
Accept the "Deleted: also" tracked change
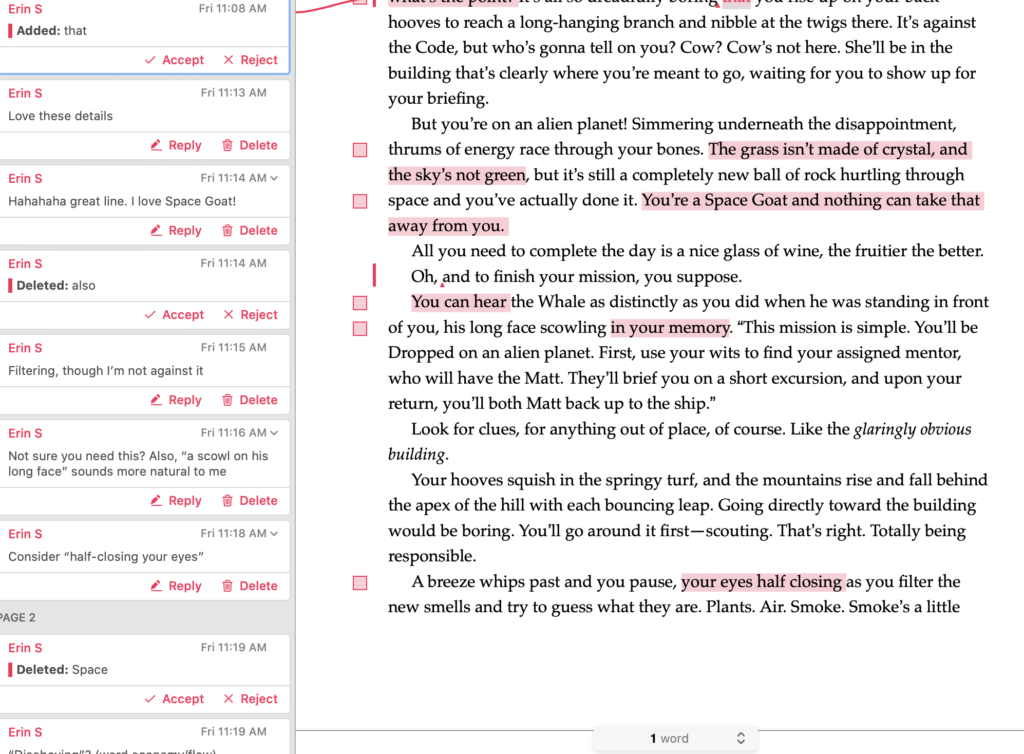click(174, 315)
